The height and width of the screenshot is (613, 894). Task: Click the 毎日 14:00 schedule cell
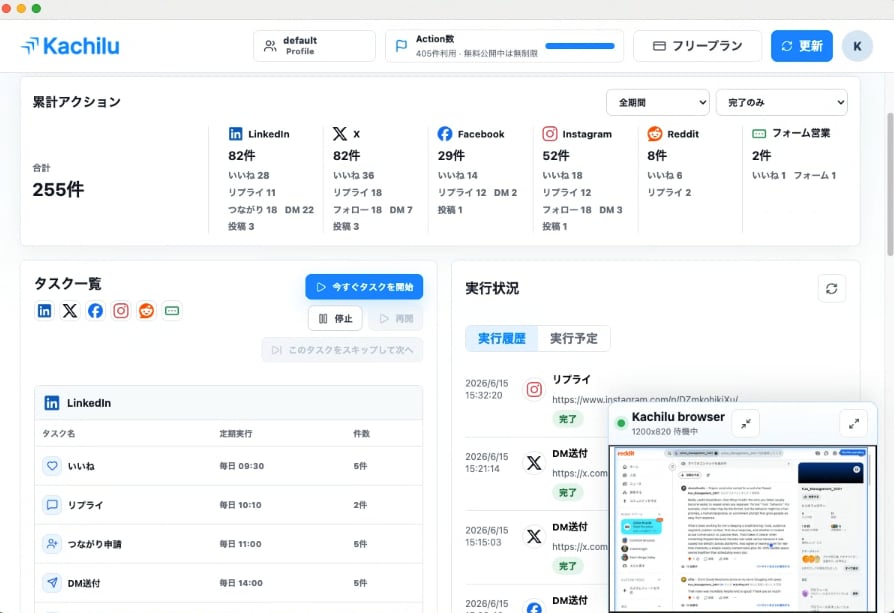click(x=241, y=583)
